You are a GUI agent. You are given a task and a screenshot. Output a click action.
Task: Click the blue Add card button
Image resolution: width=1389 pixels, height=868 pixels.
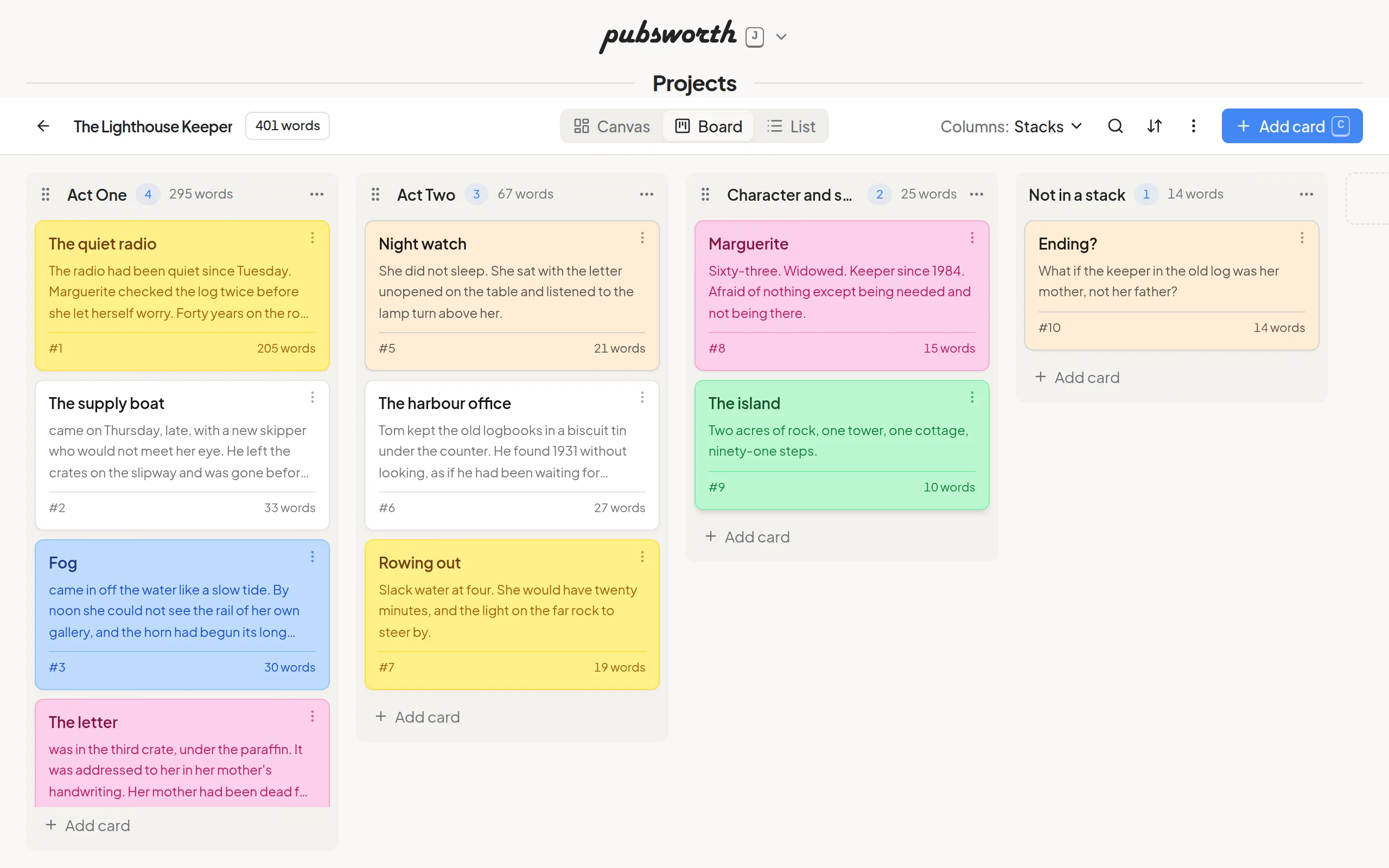click(x=1291, y=126)
